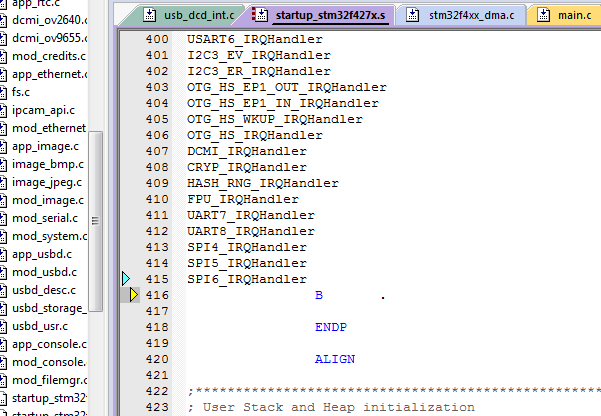Click the B branch instruction on line 416

pos(319,295)
